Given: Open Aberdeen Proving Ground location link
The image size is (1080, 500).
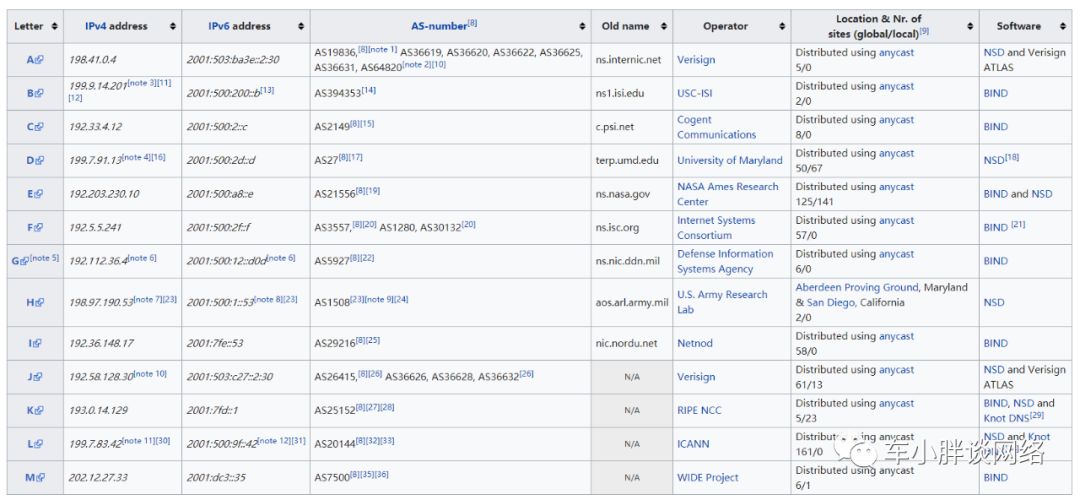Looking at the screenshot, I should [x=857, y=288].
